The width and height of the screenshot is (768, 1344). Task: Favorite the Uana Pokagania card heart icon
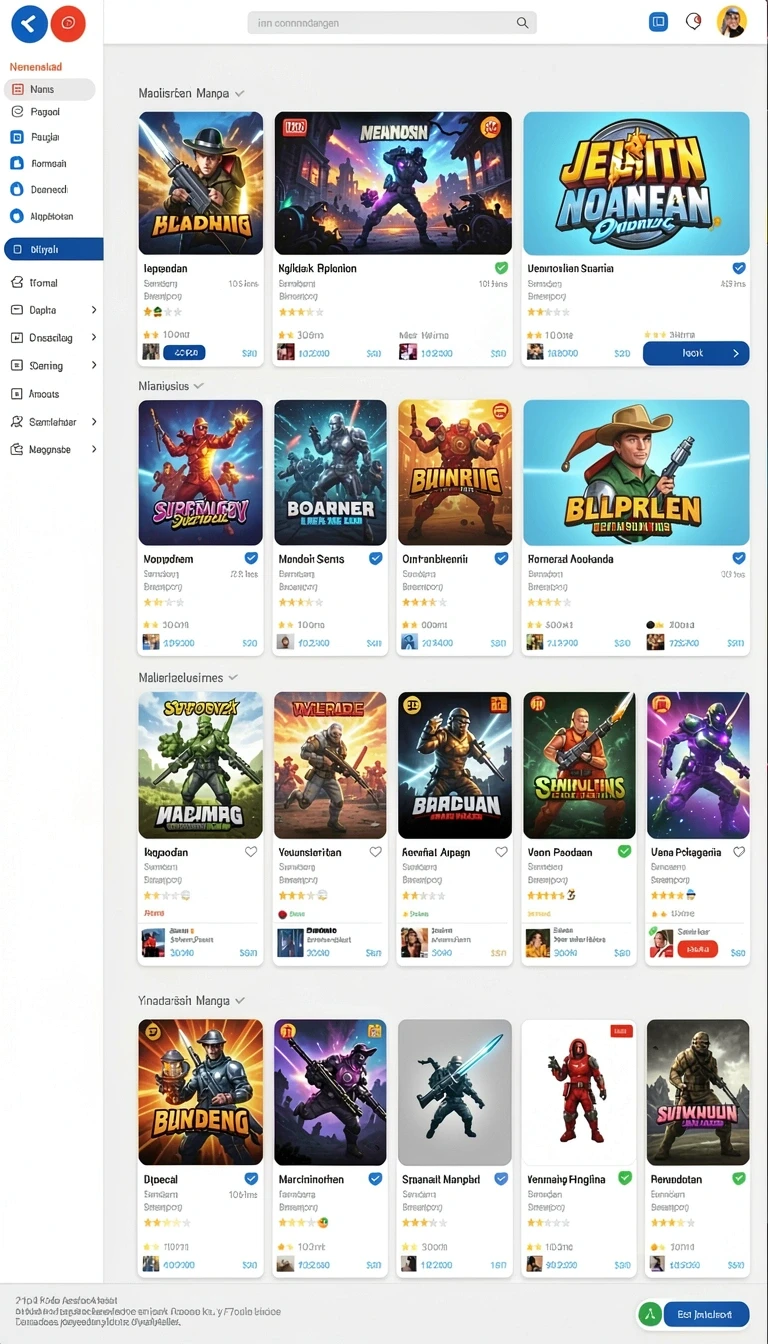739,852
